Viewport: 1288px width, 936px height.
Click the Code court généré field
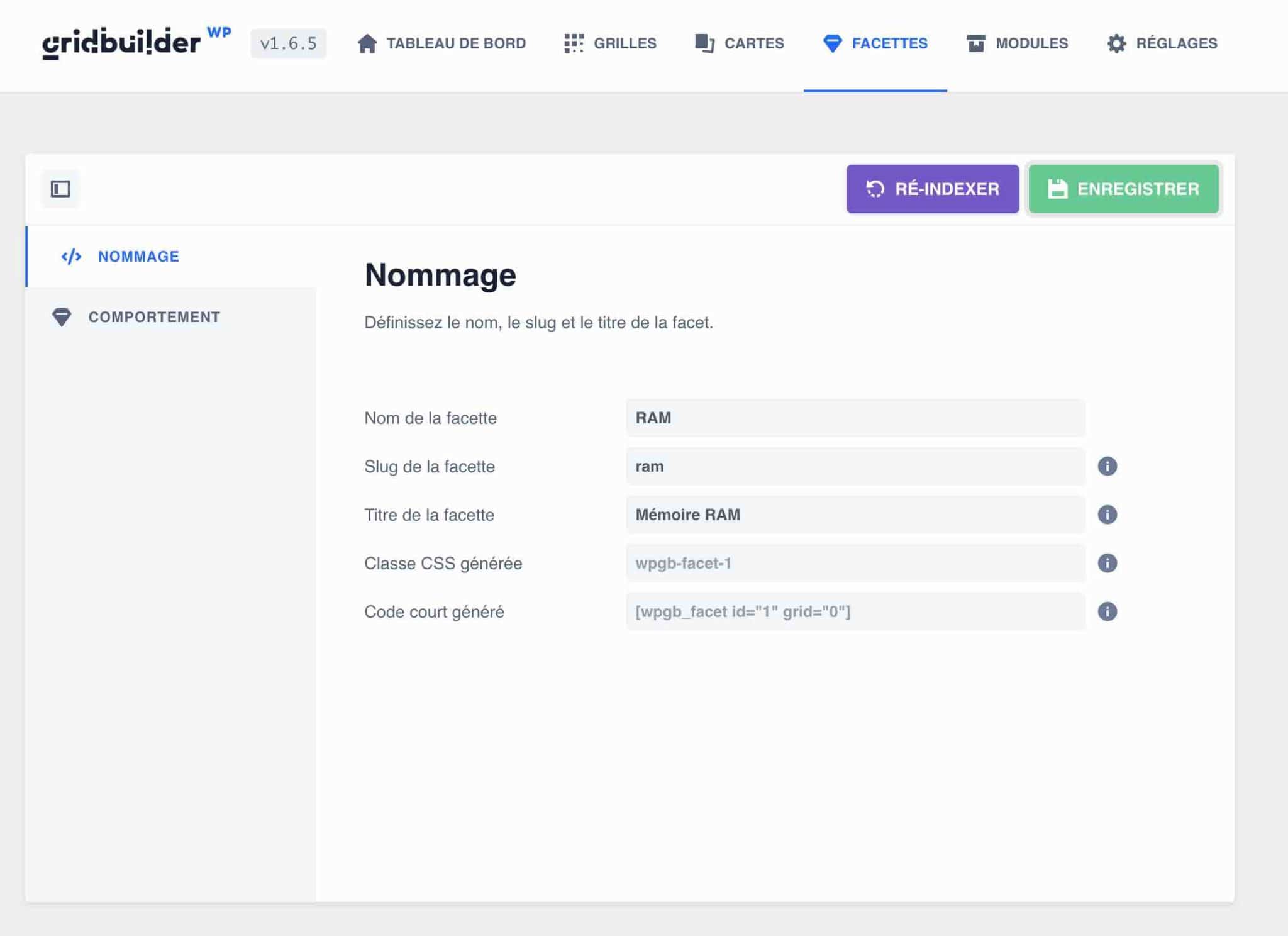[x=855, y=611]
